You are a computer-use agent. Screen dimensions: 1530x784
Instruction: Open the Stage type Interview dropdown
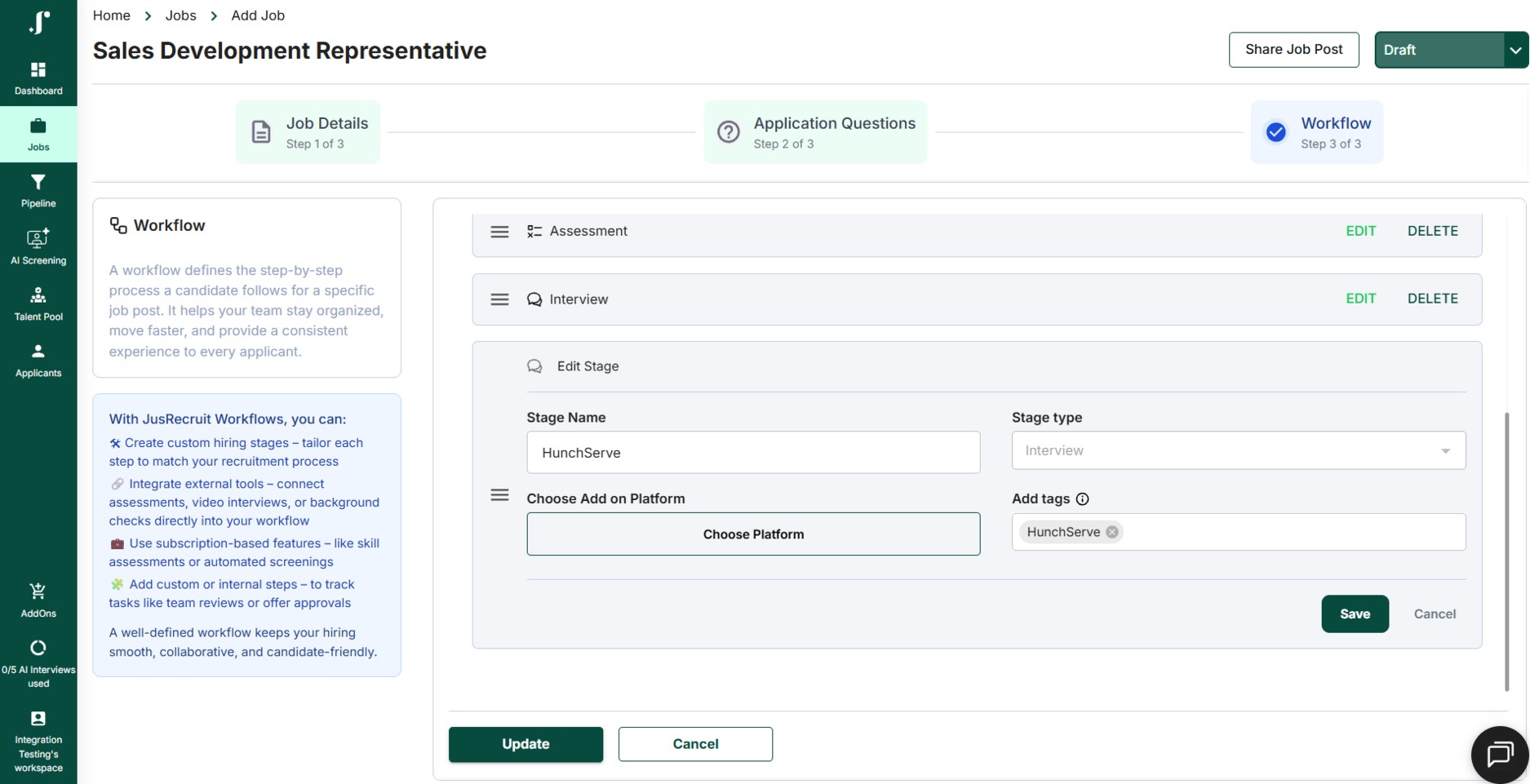(x=1239, y=450)
